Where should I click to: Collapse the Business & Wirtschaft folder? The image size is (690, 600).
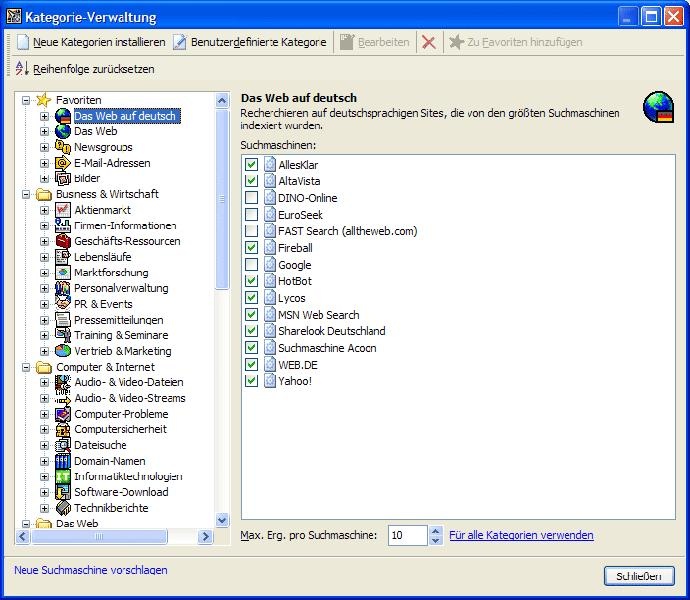coord(26,194)
